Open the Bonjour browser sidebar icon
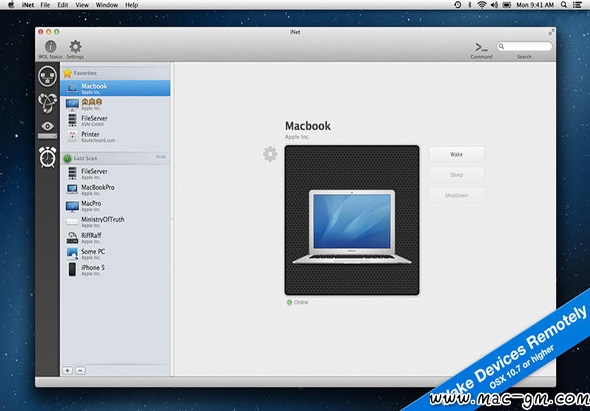Viewport: 590px width, 411px height. click(47, 103)
